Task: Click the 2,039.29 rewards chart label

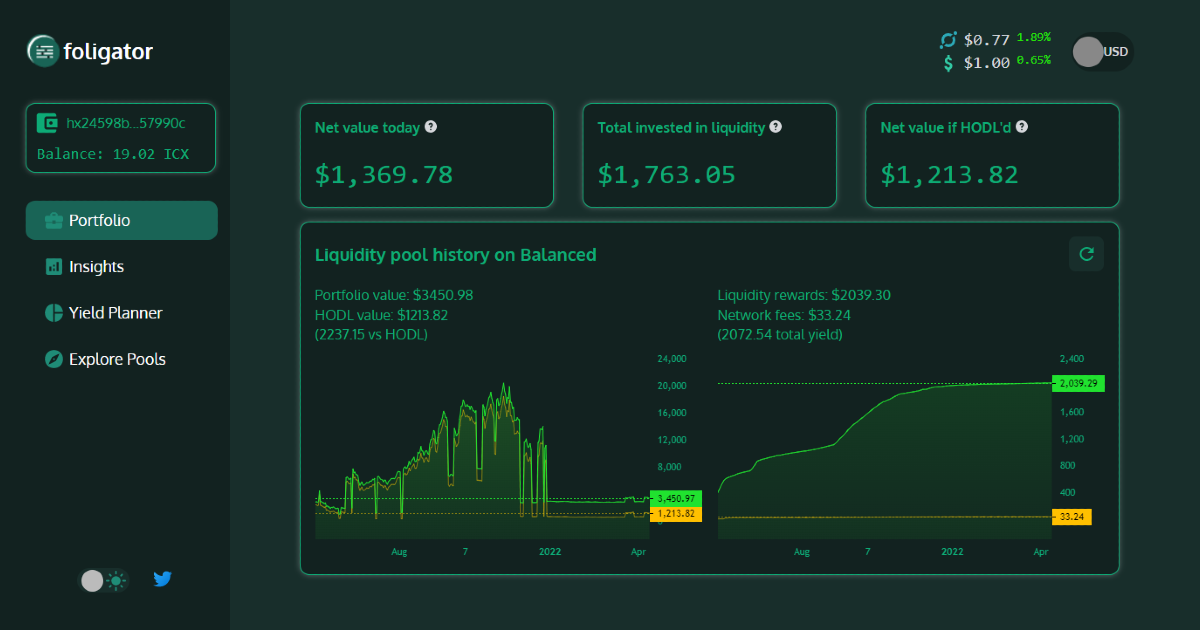Action: (1078, 383)
